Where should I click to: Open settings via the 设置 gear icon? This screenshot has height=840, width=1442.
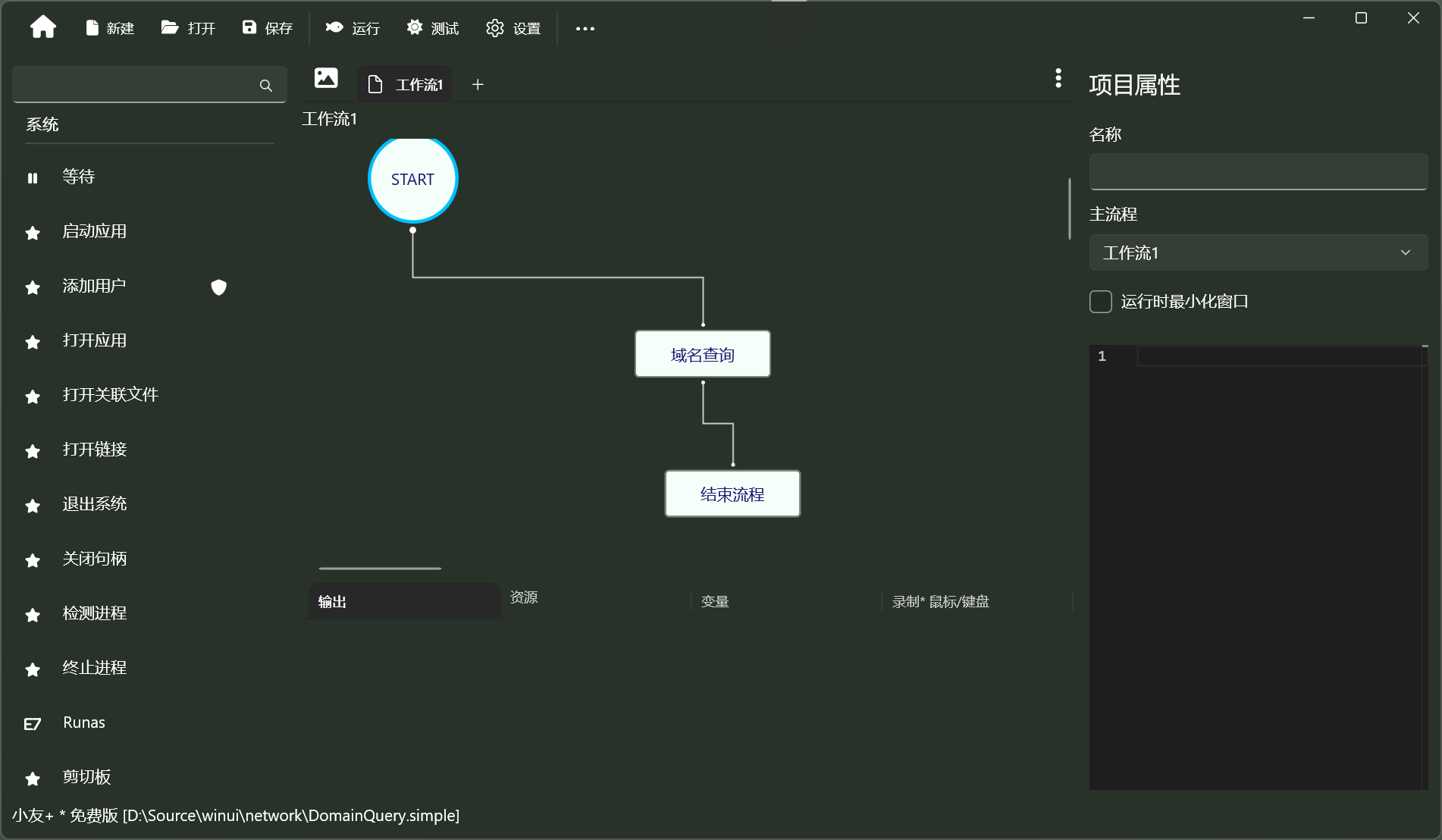(513, 28)
